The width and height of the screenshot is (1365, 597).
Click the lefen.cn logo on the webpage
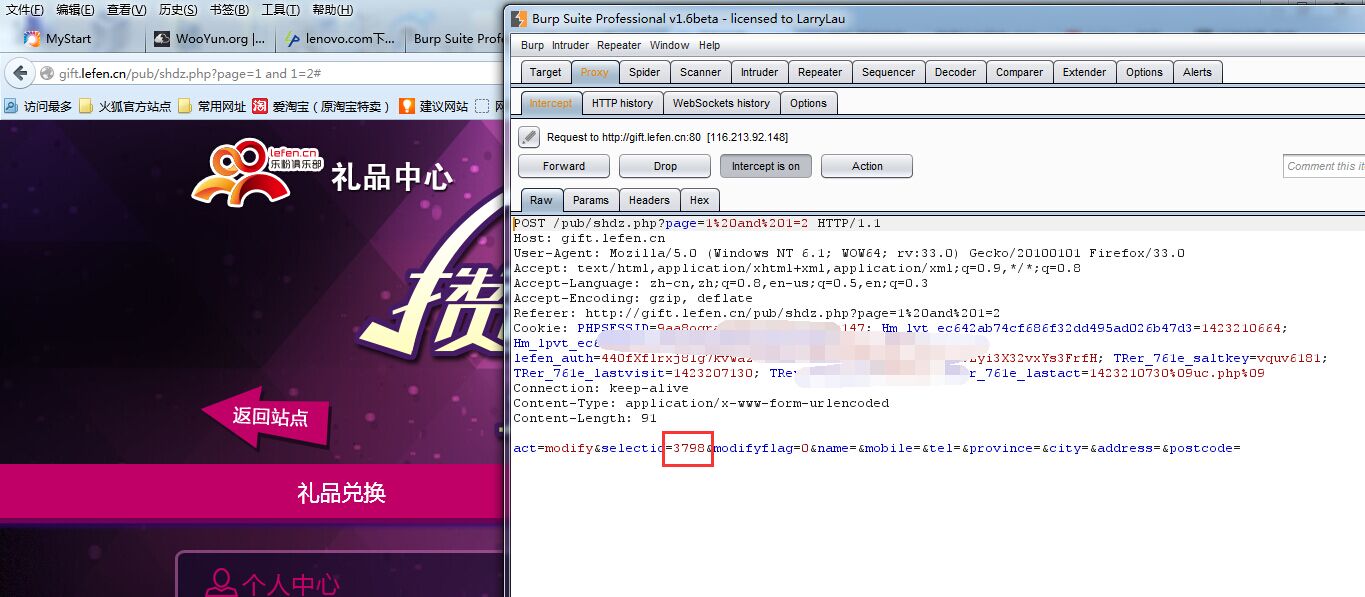tap(258, 173)
